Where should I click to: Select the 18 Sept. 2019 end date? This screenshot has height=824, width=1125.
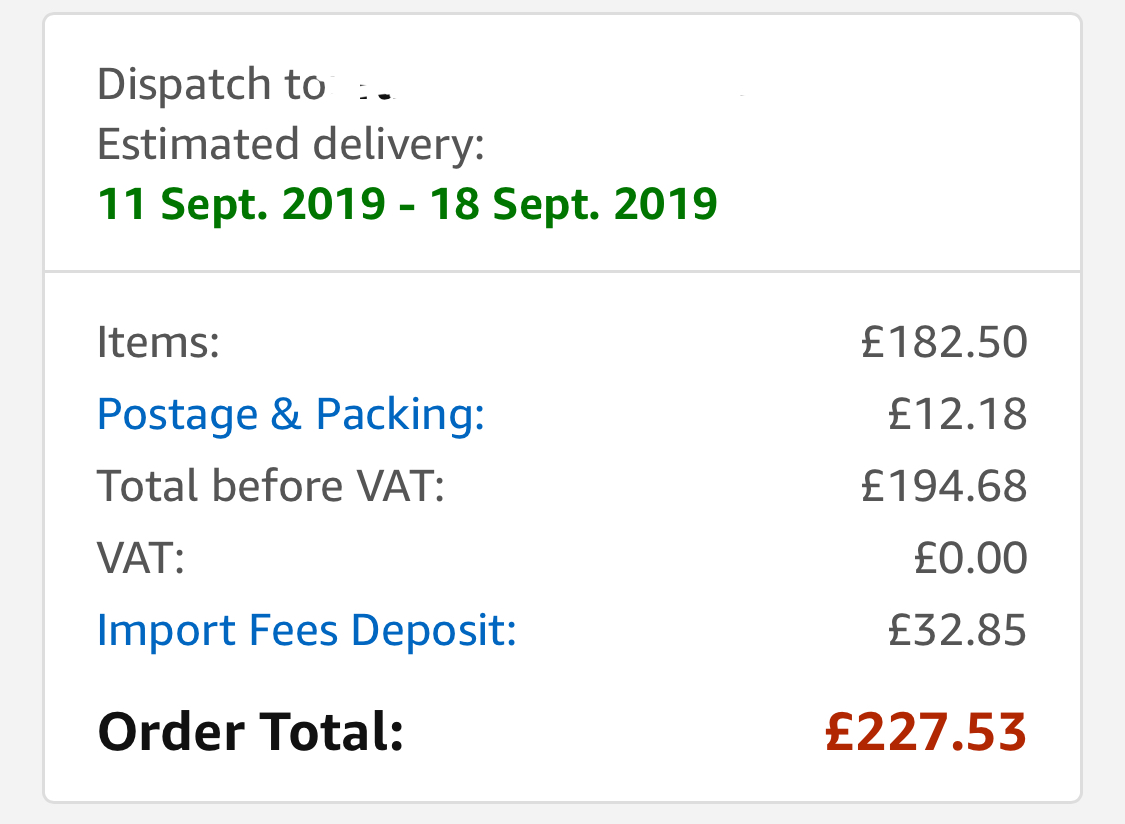coord(573,204)
